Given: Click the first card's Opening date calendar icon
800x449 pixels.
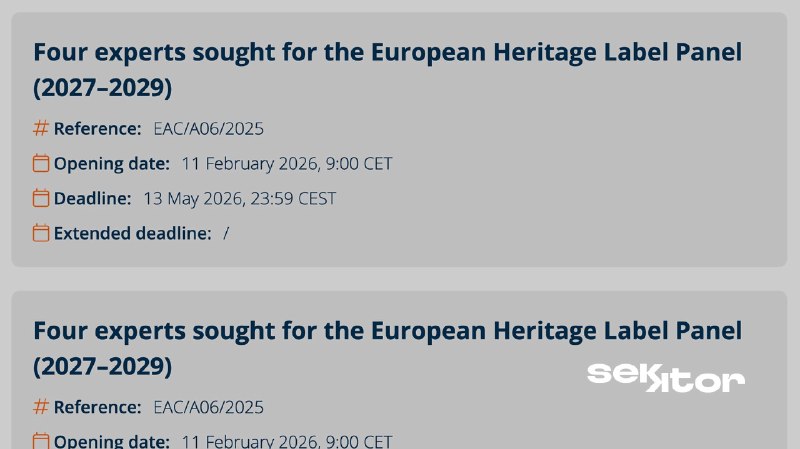Looking at the screenshot, I should pyautogui.click(x=41, y=163).
